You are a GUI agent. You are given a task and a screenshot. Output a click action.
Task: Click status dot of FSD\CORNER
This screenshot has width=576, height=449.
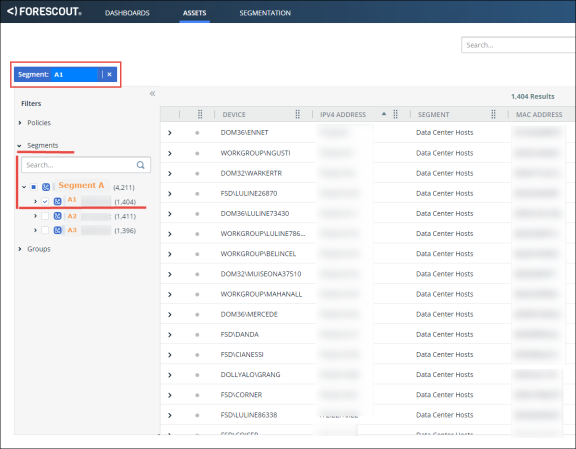click(x=197, y=395)
